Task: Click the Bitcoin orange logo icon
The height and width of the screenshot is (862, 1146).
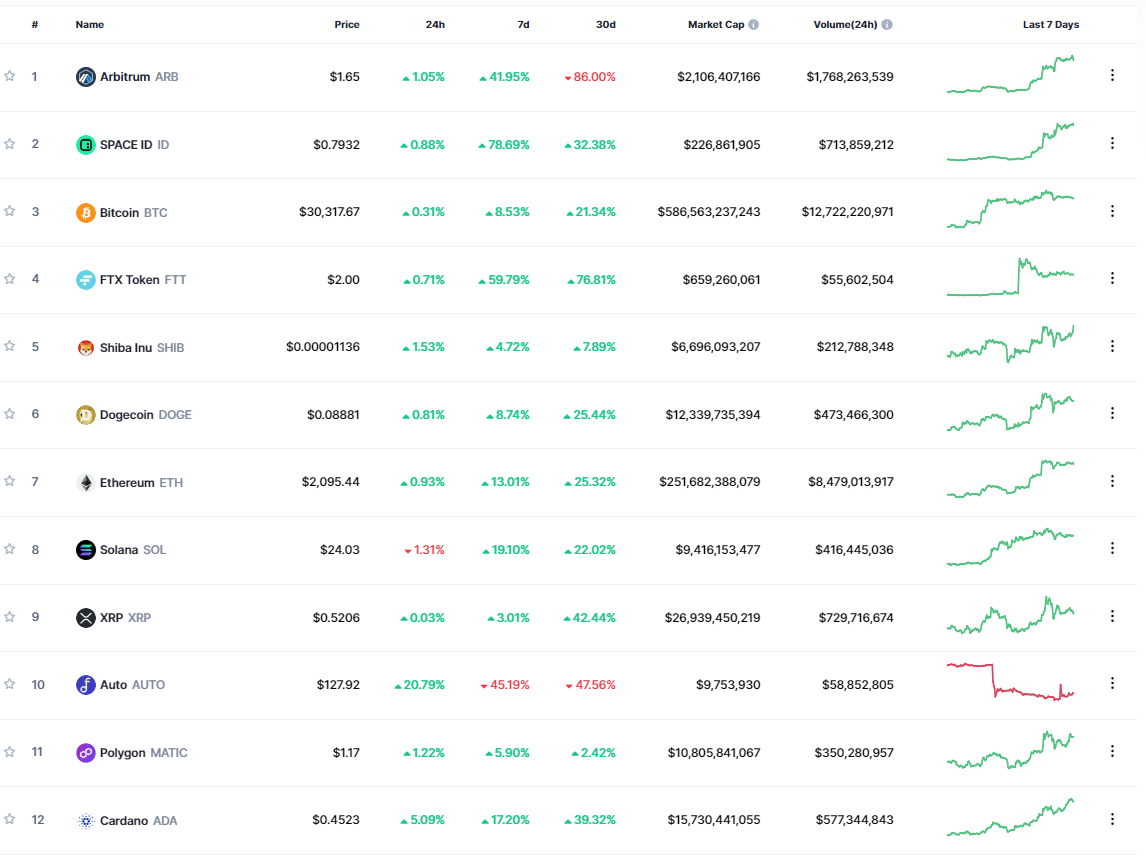Action: 86,213
